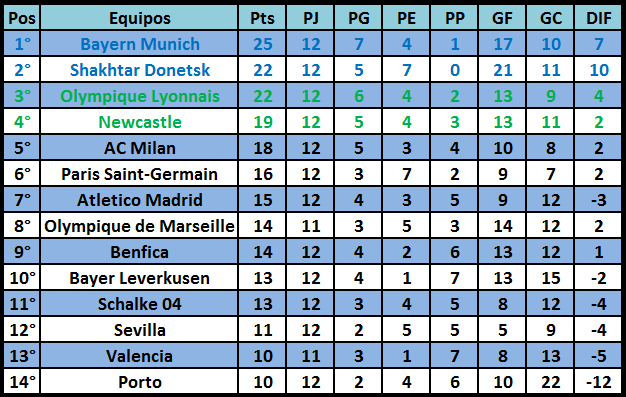Click the GF column header

tap(502, 18)
